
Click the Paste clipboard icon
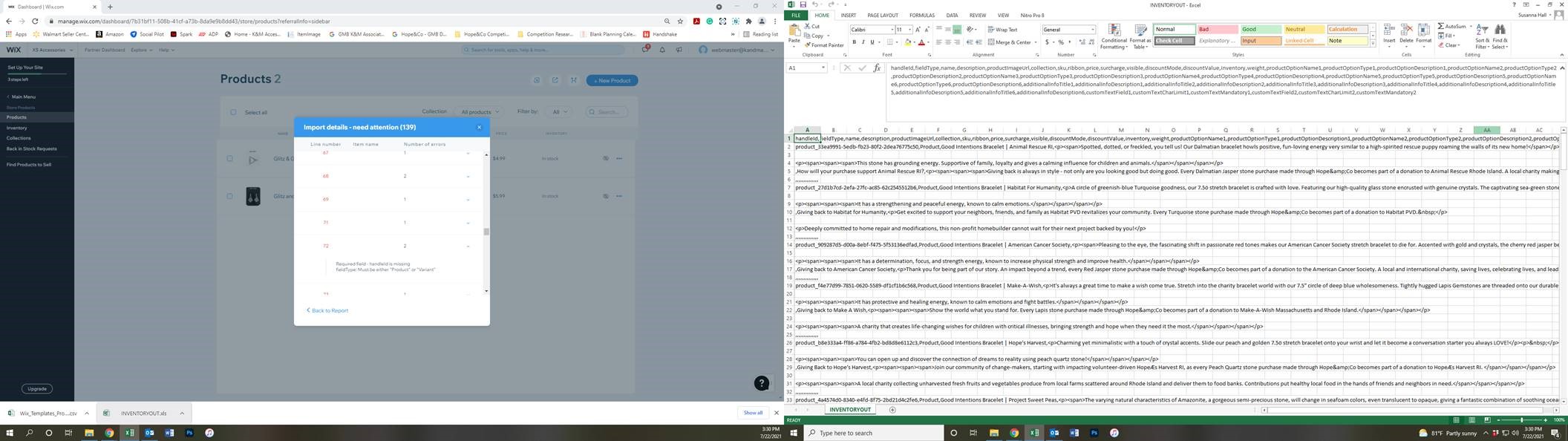click(x=794, y=32)
